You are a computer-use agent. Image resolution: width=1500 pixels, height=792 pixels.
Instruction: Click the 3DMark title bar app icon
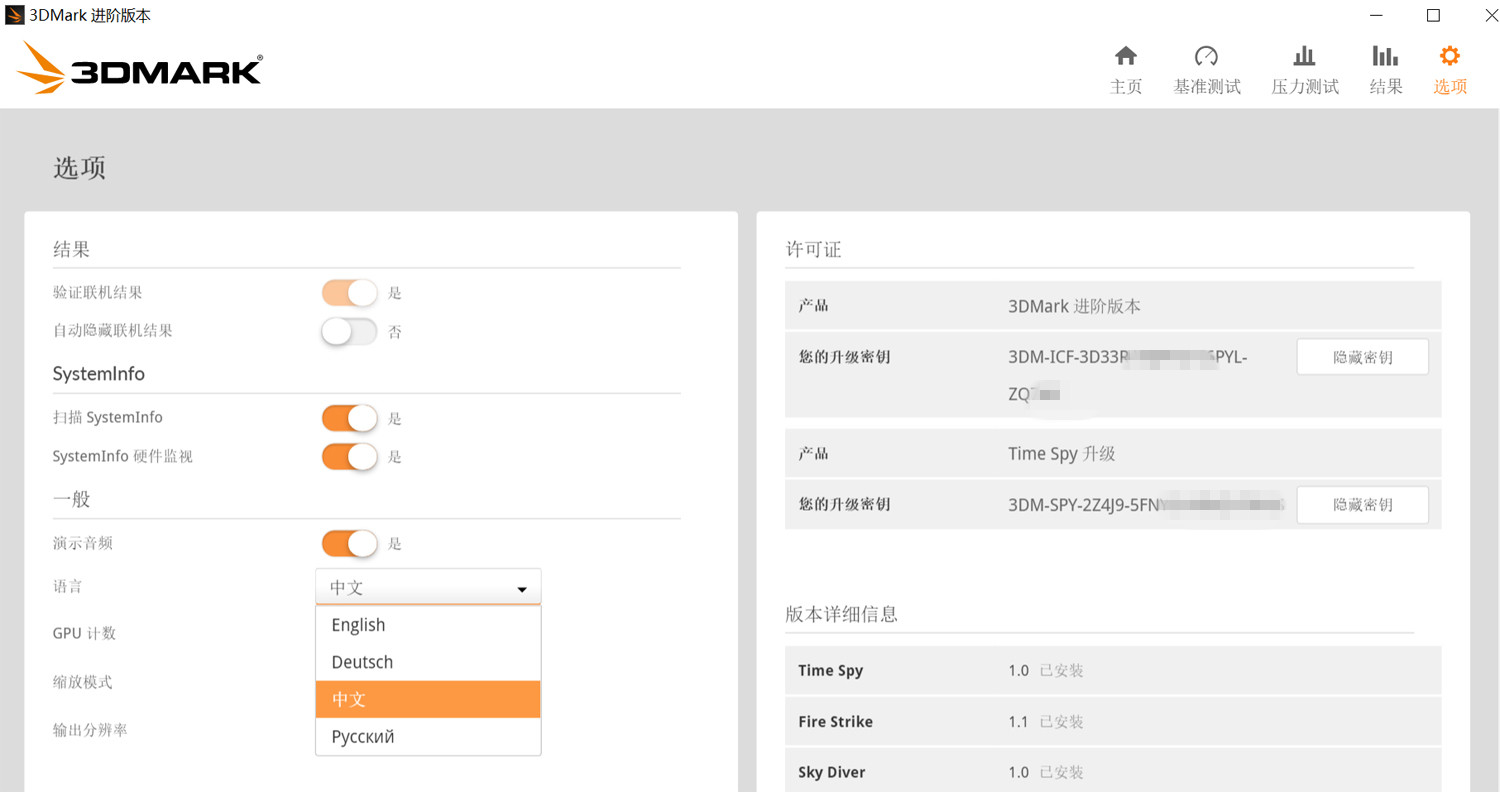pos(15,15)
